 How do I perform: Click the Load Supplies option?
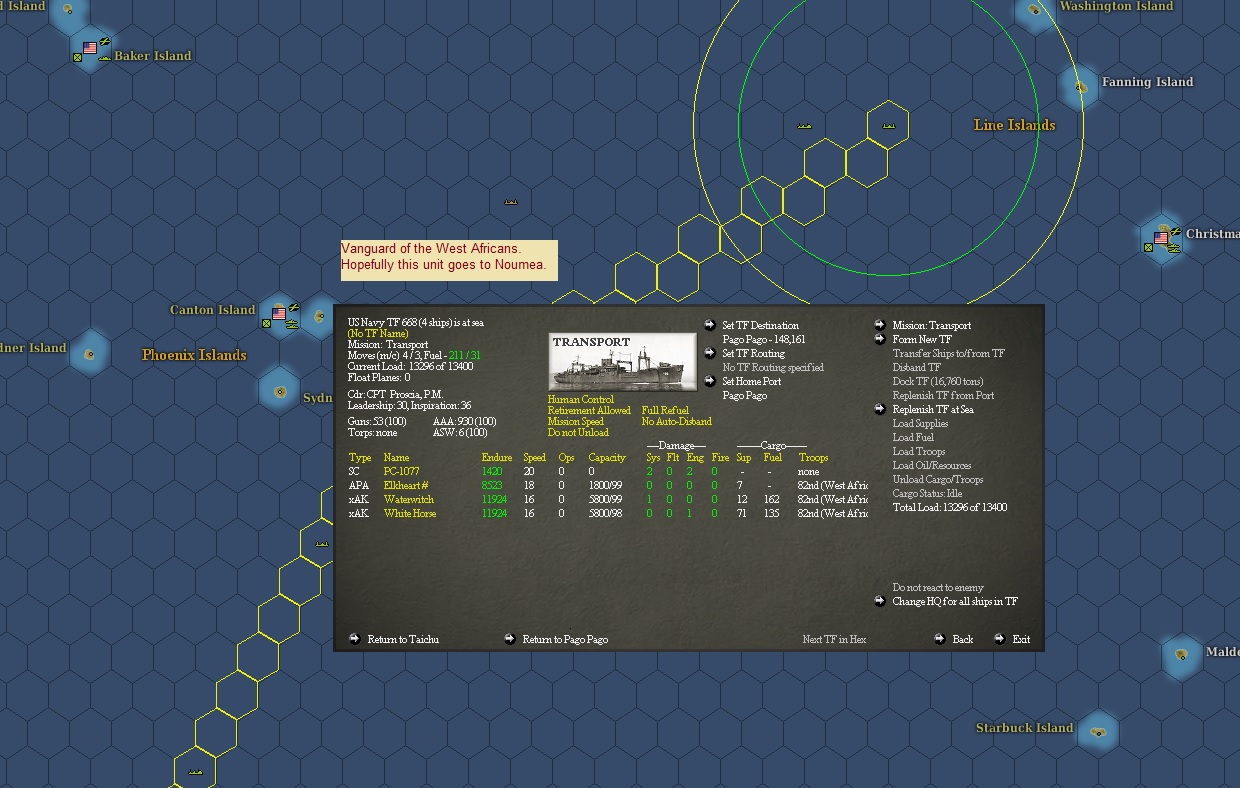[920, 423]
